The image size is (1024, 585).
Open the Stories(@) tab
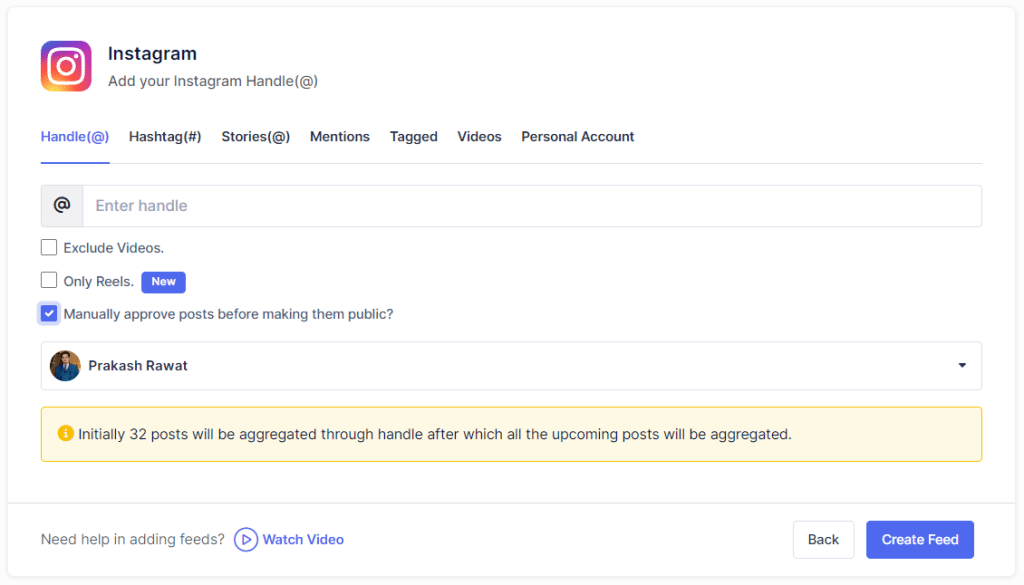click(256, 137)
